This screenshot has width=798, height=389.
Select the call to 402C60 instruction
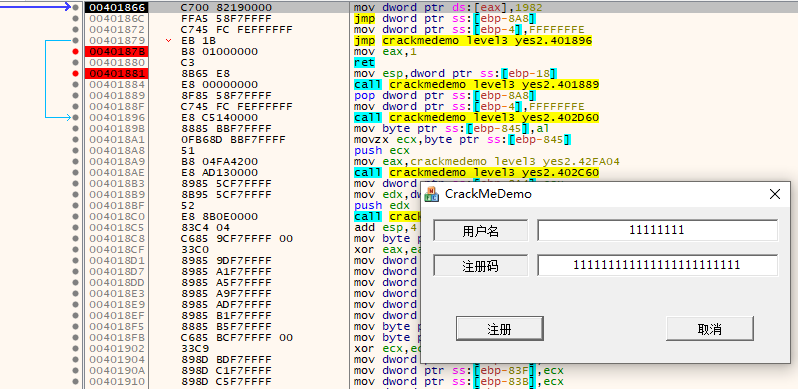[x=476, y=173]
